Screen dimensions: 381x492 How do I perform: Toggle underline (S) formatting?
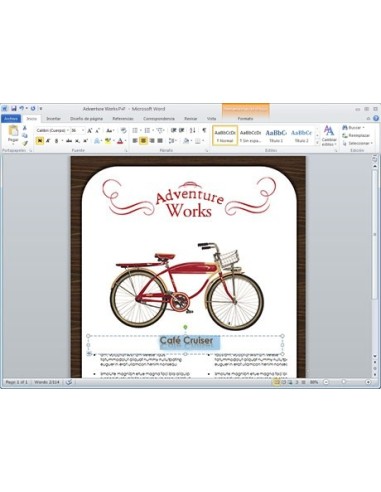click(56, 141)
